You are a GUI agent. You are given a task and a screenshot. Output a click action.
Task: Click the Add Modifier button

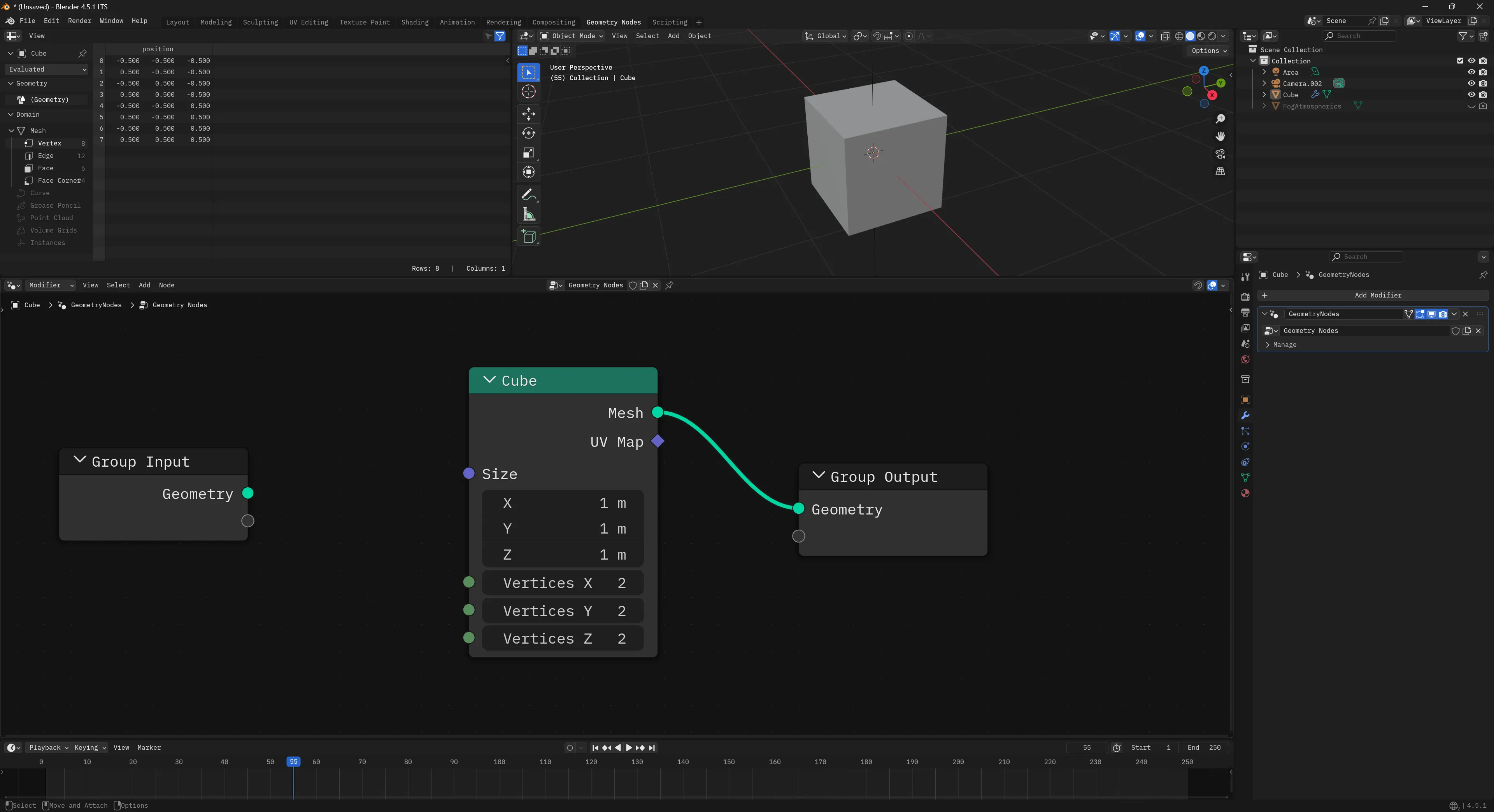point(1377,295)
